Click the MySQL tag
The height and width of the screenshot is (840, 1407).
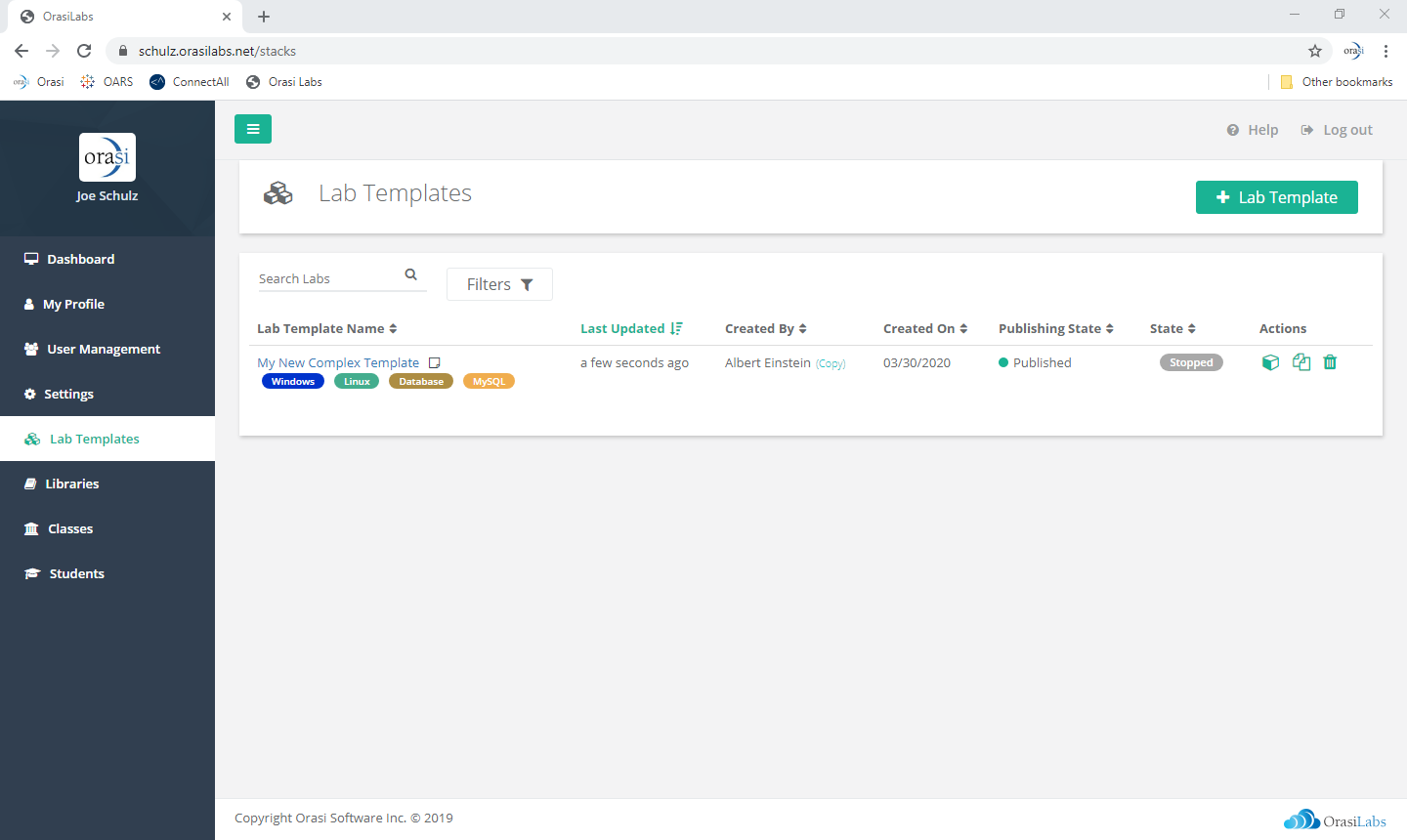click(489, 381)
